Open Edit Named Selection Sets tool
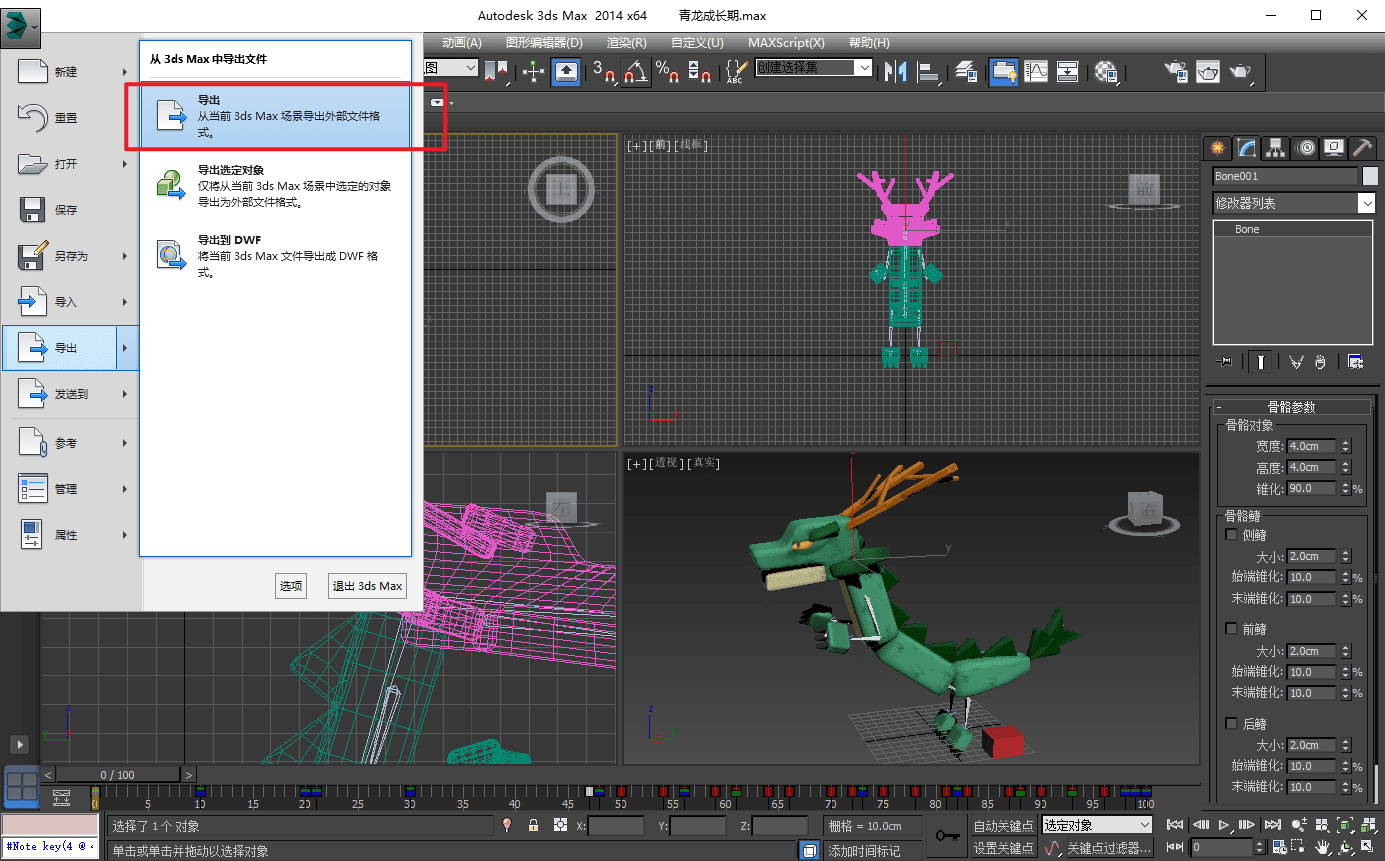Image resolution: width=1385 pixels, height=861 pixels. click(736, 71)
